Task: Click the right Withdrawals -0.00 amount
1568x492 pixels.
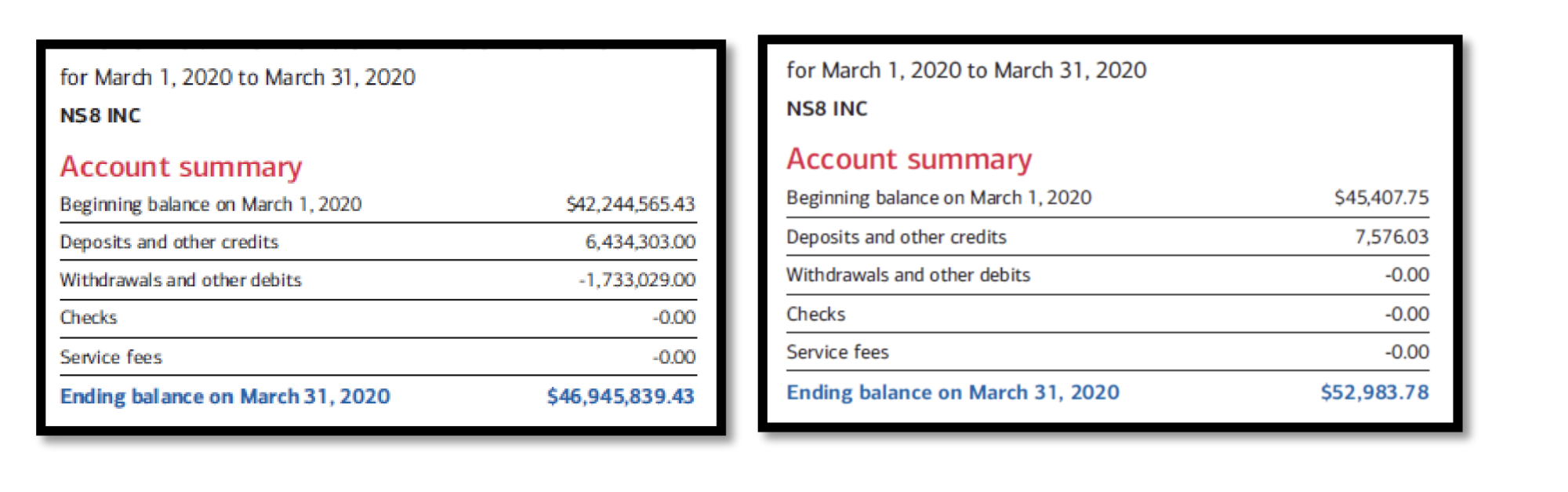Action: [1406, 275]
